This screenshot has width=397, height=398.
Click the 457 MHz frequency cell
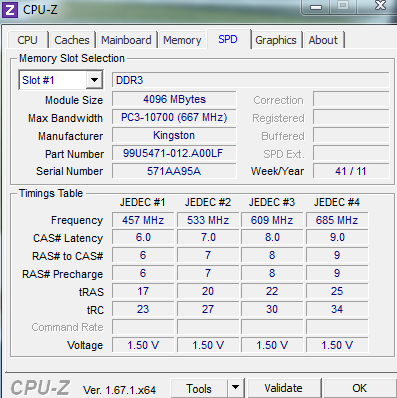[143, 220]
